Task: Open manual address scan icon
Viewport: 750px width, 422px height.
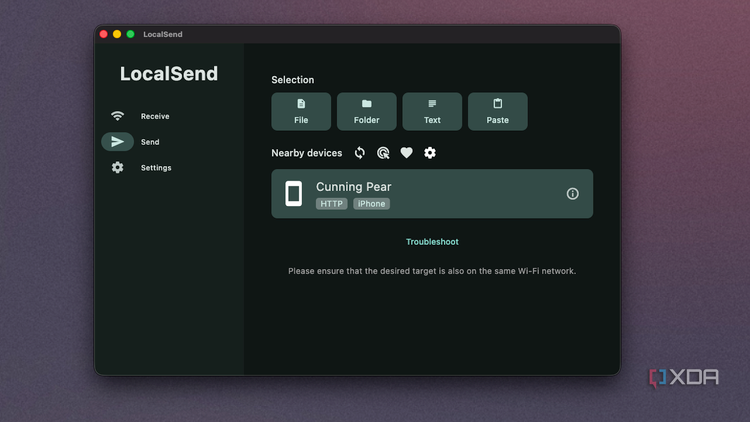Action: pyautogui.click(x=383, y=153)
